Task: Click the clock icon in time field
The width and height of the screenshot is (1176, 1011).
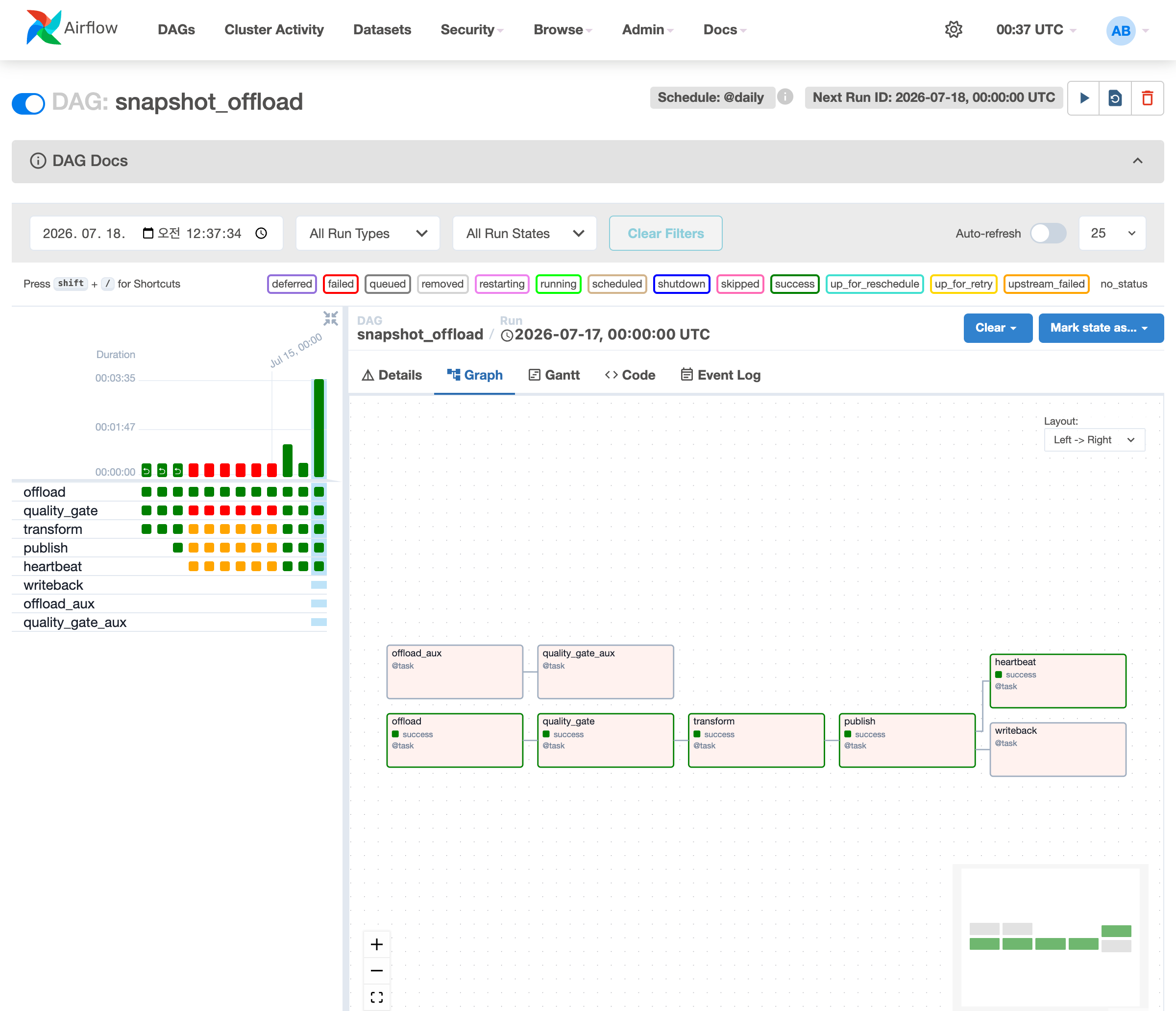Action: click(x=261, y=233)
